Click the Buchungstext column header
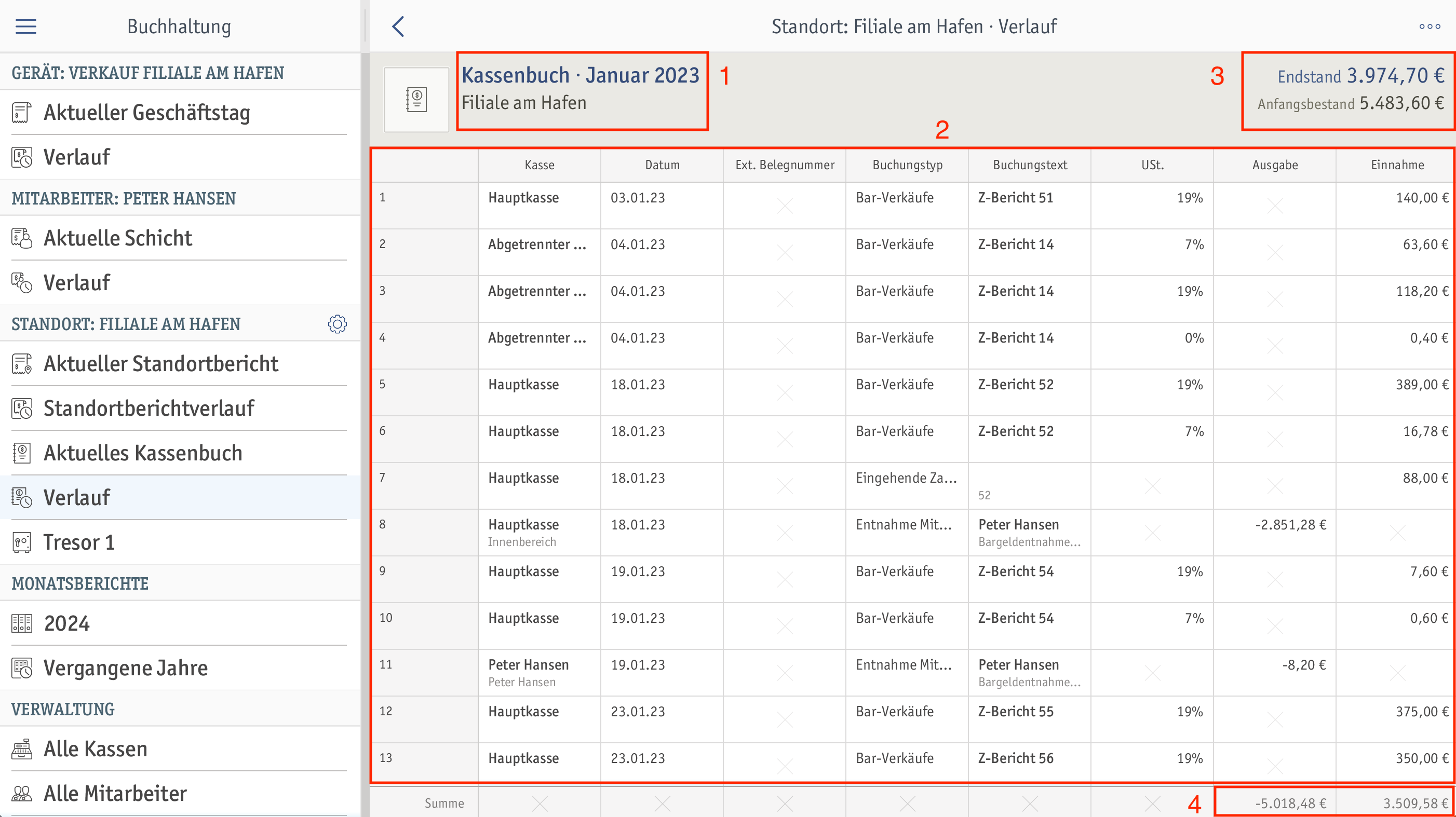 1030,165
